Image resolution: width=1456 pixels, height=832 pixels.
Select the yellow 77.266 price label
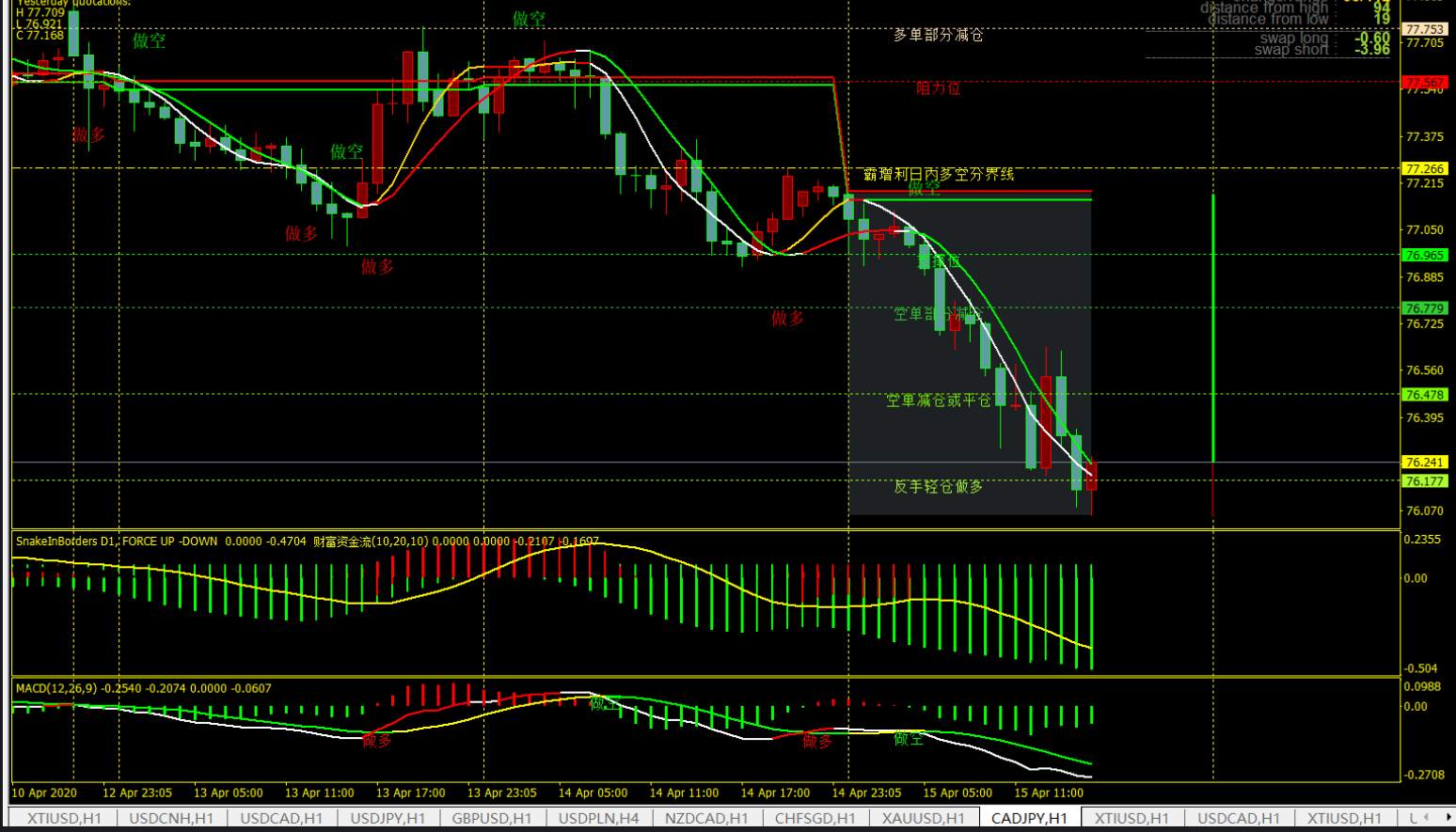click(1424, 169)
